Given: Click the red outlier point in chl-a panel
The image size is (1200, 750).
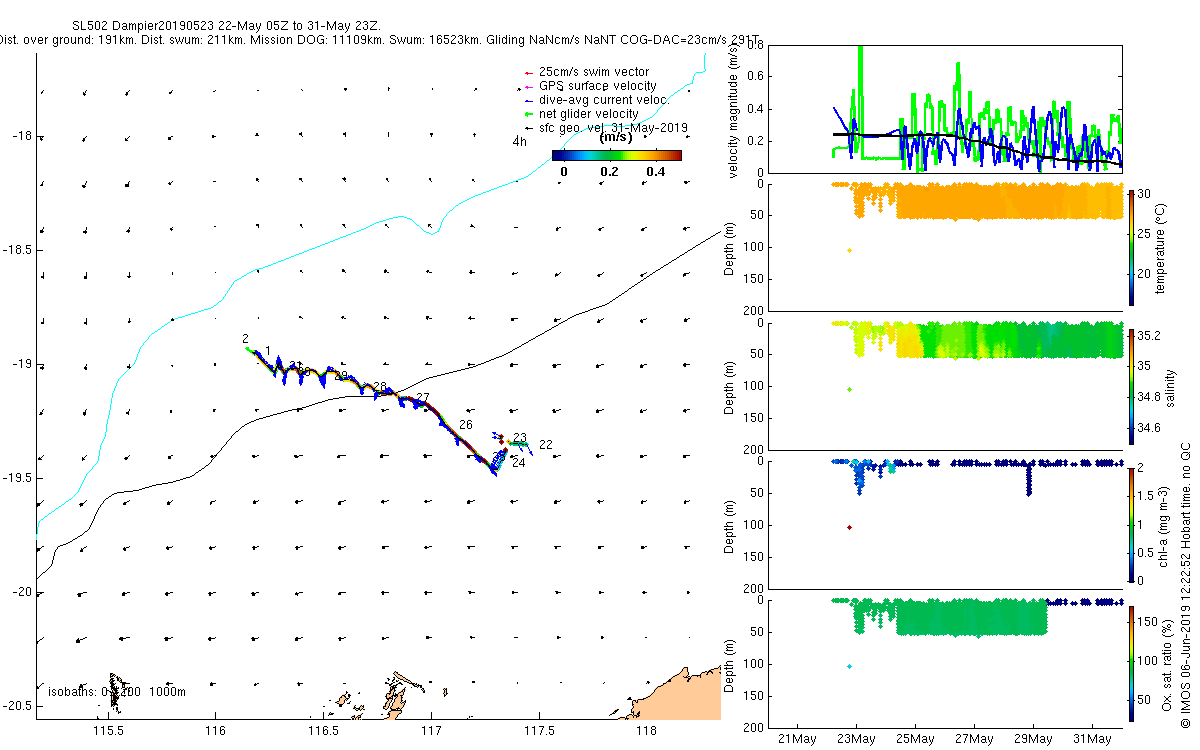Looking at the screenshot, I should [849, 527].
